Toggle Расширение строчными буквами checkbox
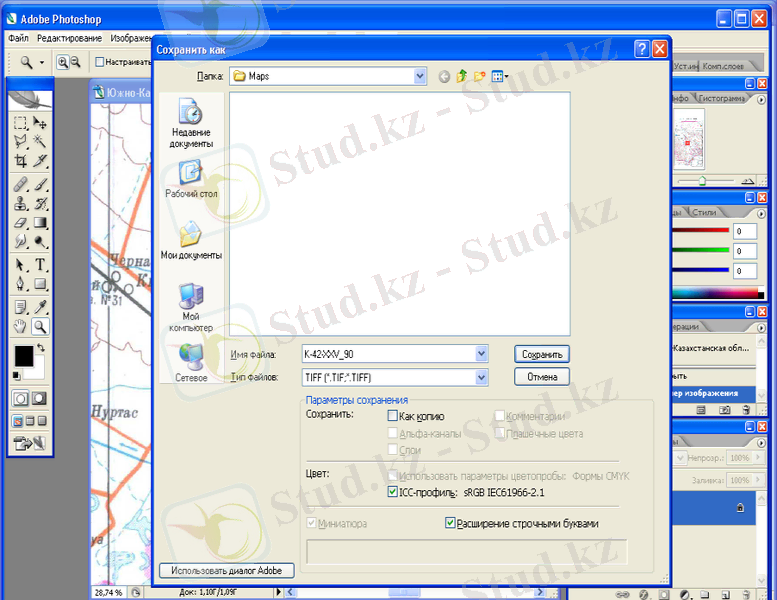This screenshot has height=600, width=777. coord(451,522)
